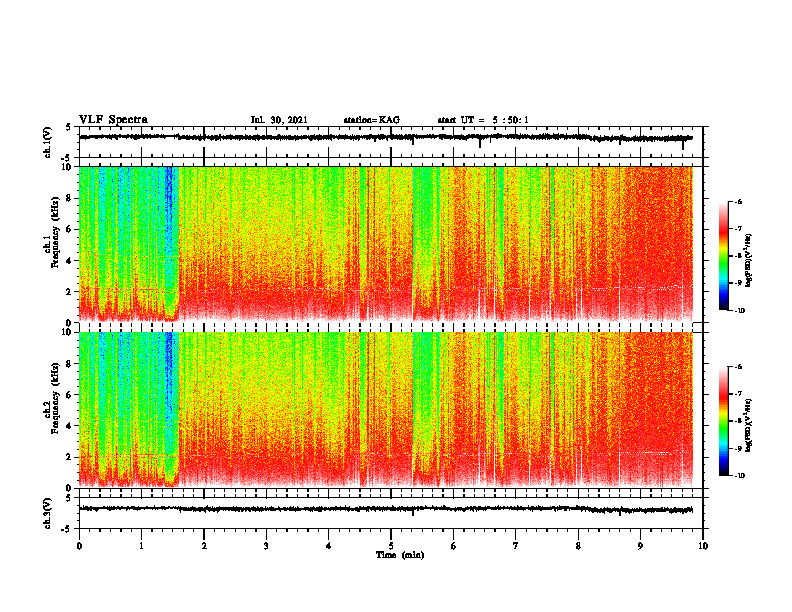Click the "ch.1(V)" waveform axis label

click(x=48, y=142)
